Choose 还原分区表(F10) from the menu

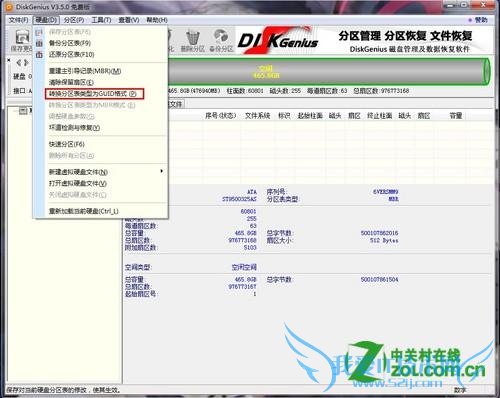click(72, 54)
